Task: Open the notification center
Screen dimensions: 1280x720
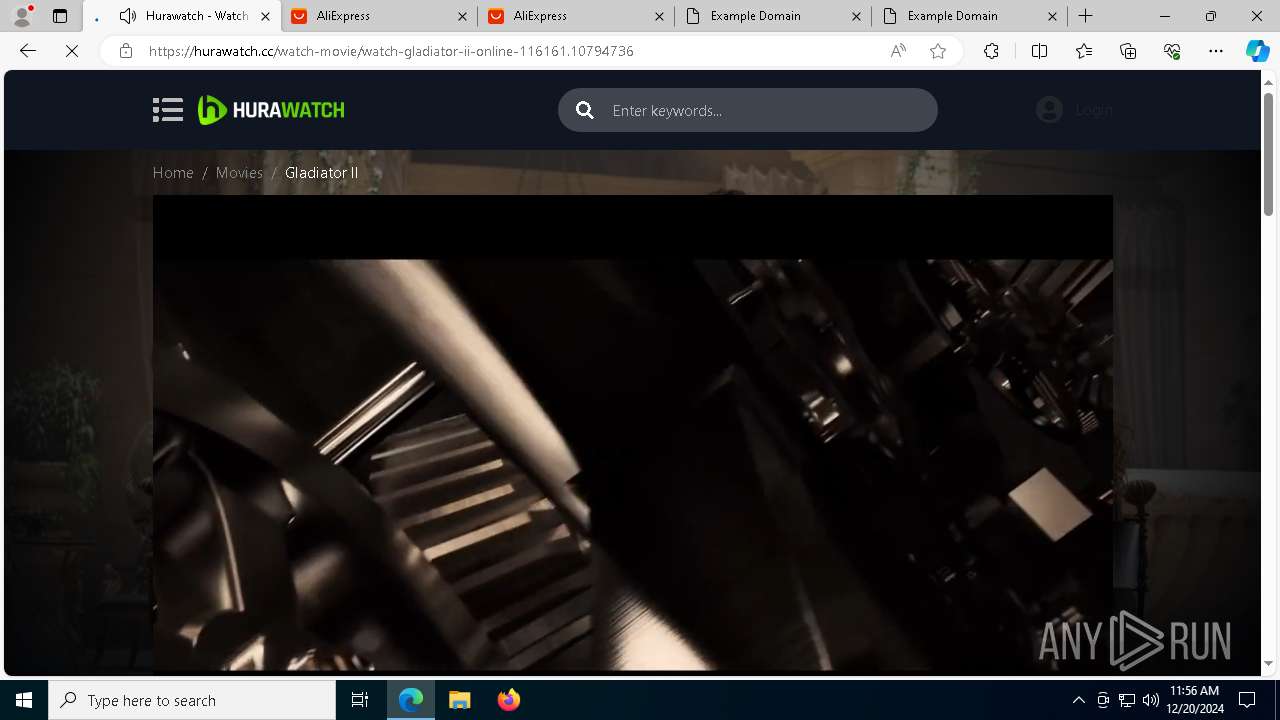Action: pos(1247,700)
